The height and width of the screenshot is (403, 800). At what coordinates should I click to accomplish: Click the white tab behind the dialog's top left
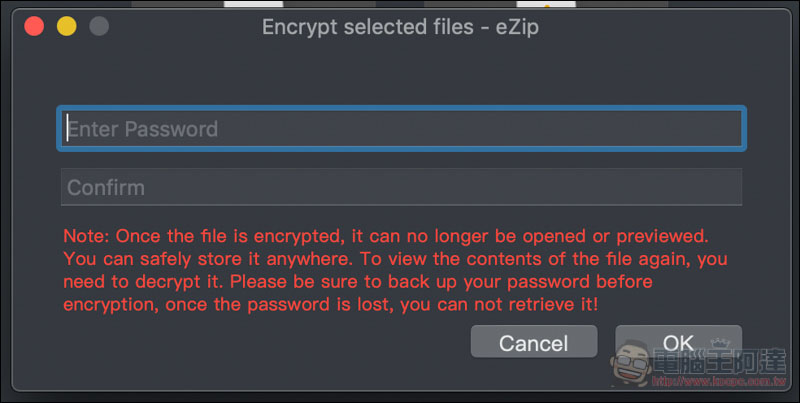tap(254, 4)
